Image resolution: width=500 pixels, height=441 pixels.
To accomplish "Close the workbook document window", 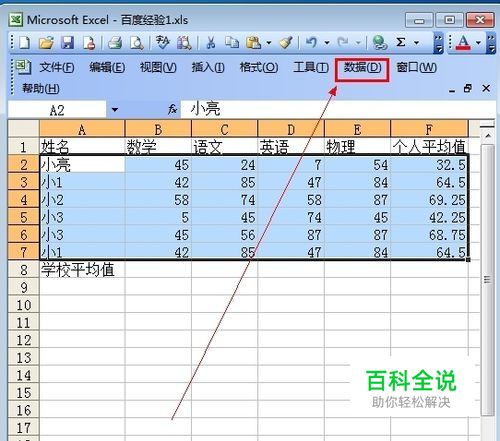I will [x=486, y=88].
